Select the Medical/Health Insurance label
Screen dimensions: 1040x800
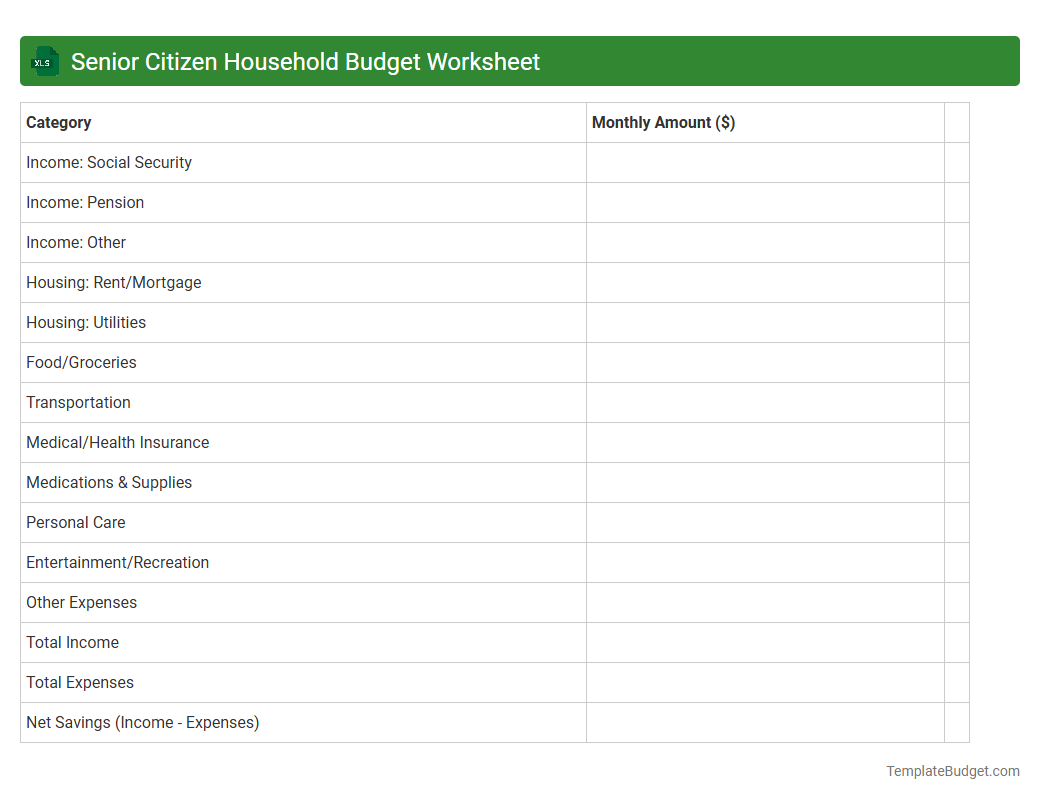[x=117, y=442]
